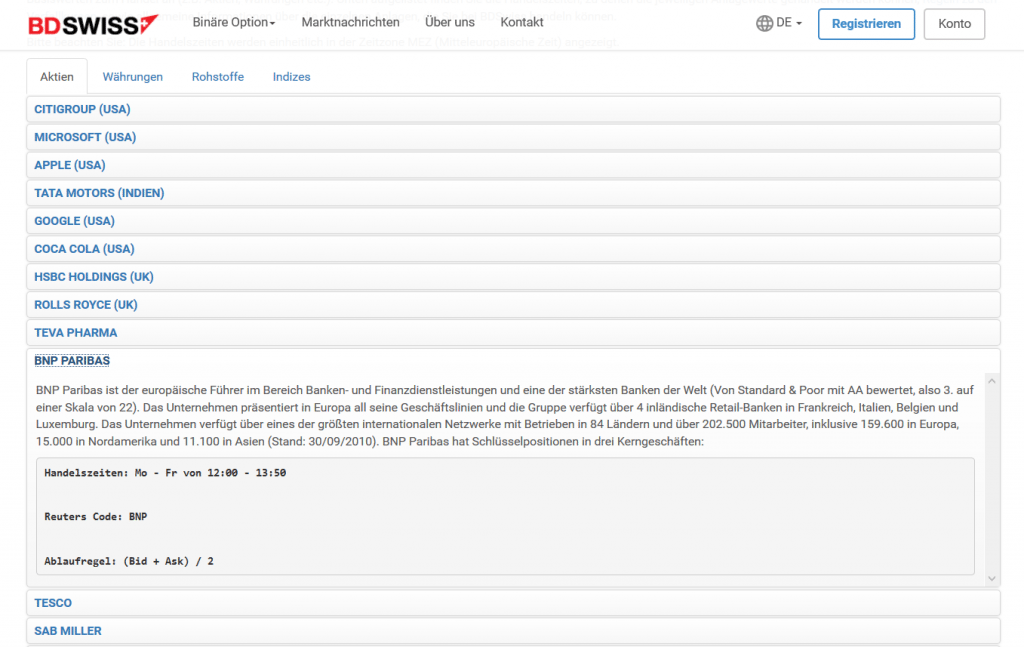The width and height of the screenshot is (1024, 647).
Task: Open the Binäre Option dropdown menu
Action: pyautogui.click(x=234, y=22)
